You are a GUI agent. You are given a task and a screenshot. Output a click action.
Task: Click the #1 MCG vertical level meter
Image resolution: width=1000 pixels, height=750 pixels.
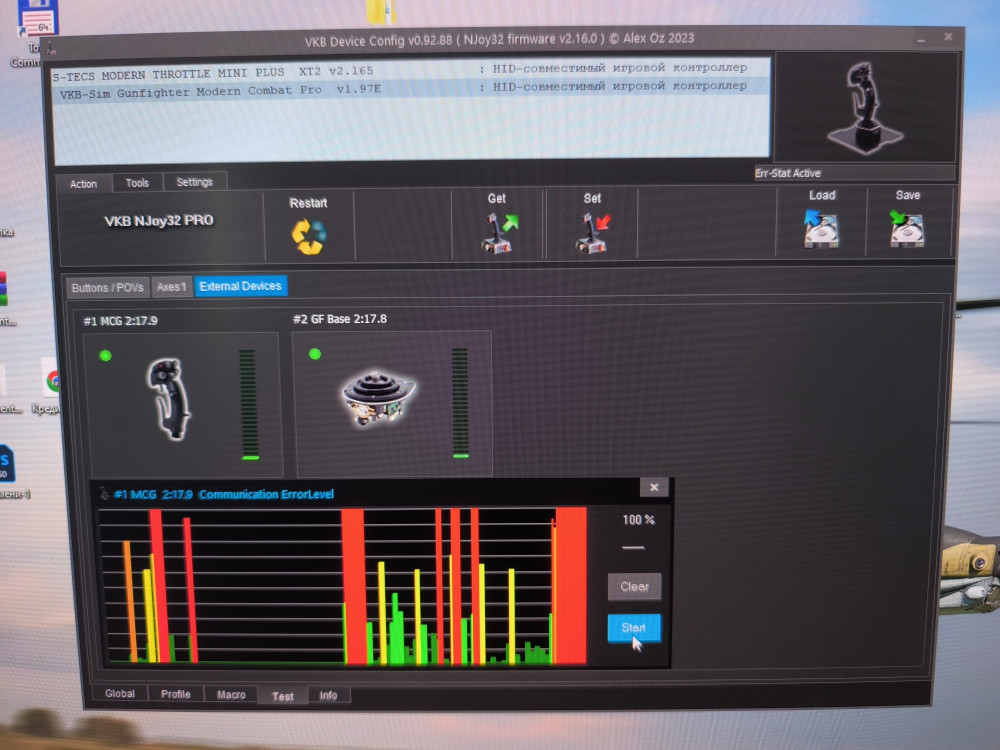(x=249, y=404)
